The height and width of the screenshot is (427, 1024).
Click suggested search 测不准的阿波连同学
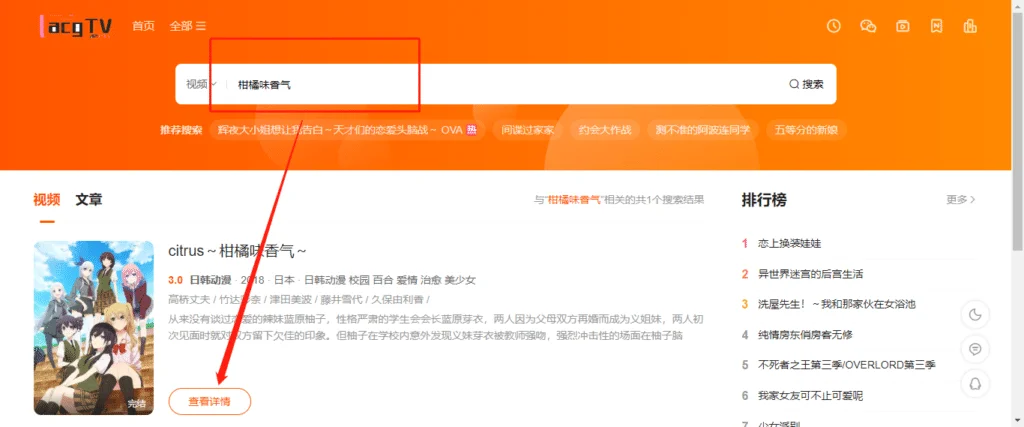pyautogui.click(x=703, y=130)
